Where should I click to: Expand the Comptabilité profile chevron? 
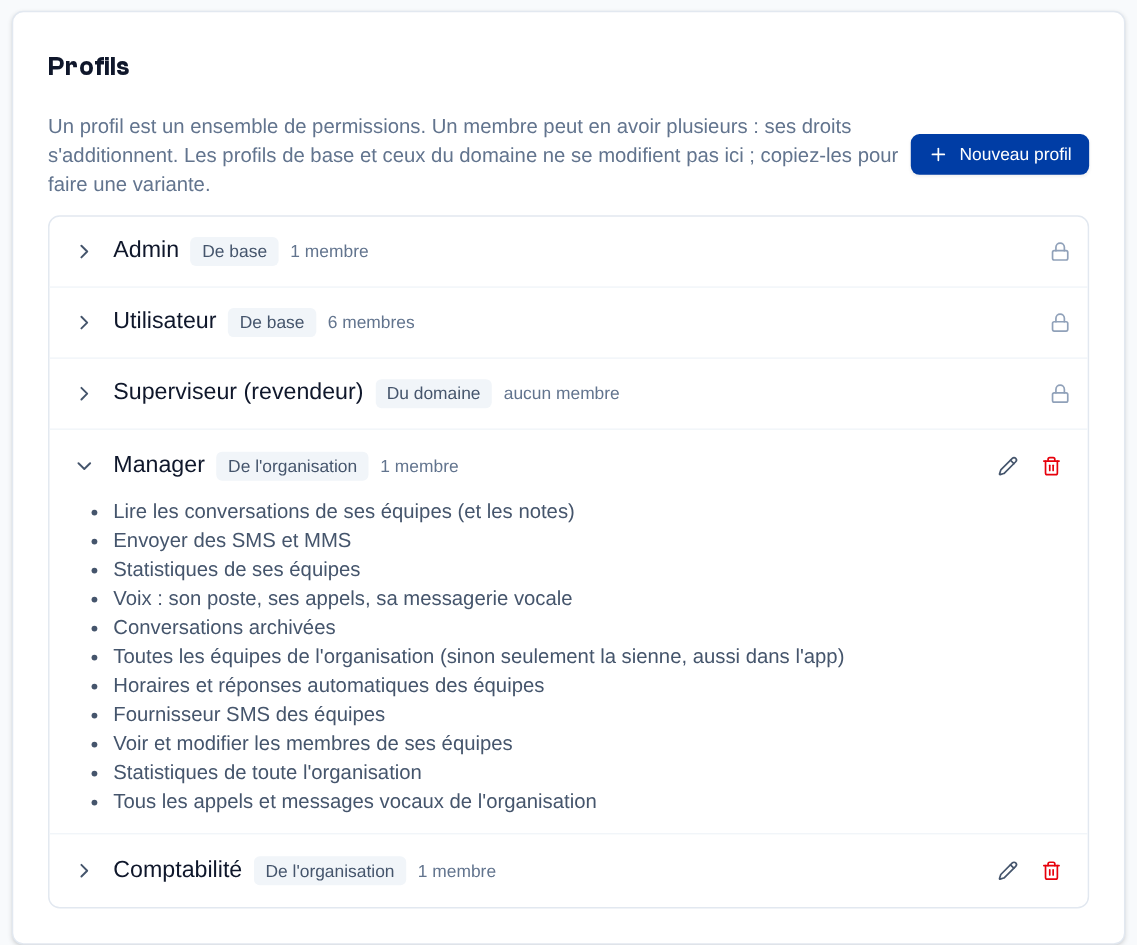84,871
